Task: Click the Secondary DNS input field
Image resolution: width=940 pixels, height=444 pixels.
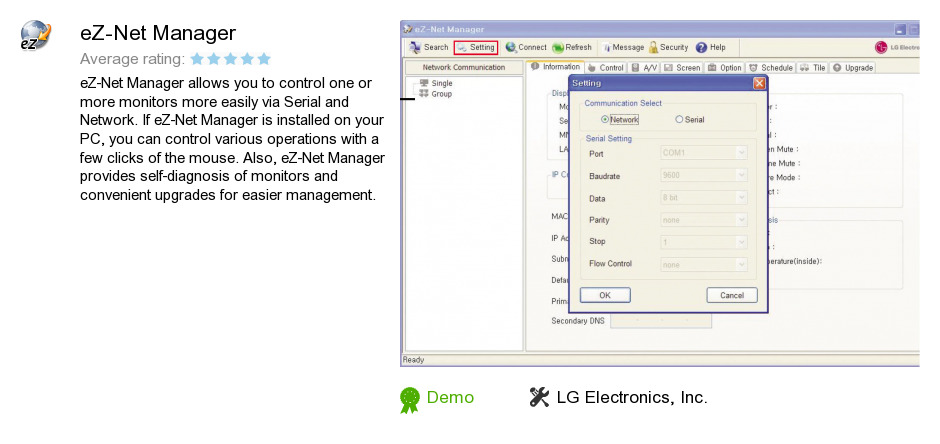Action: (x=661, y=321)
